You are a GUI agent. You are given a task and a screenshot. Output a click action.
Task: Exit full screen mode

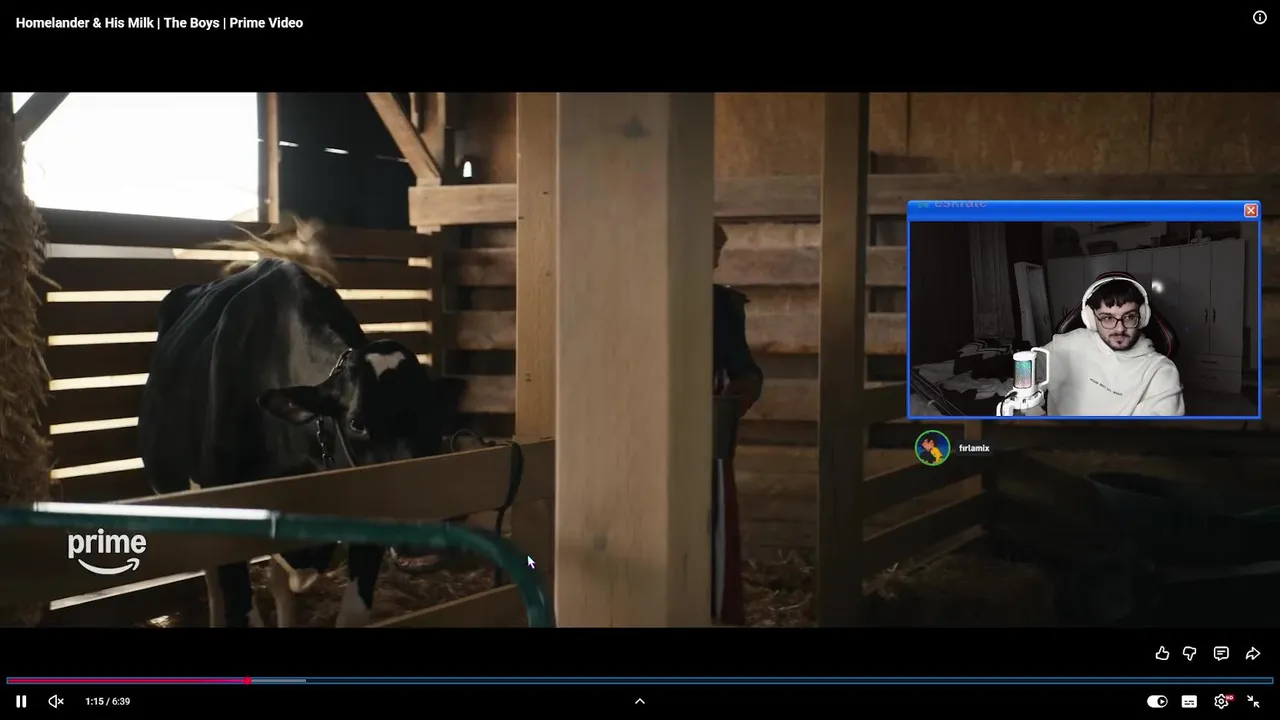[1253, 701]
